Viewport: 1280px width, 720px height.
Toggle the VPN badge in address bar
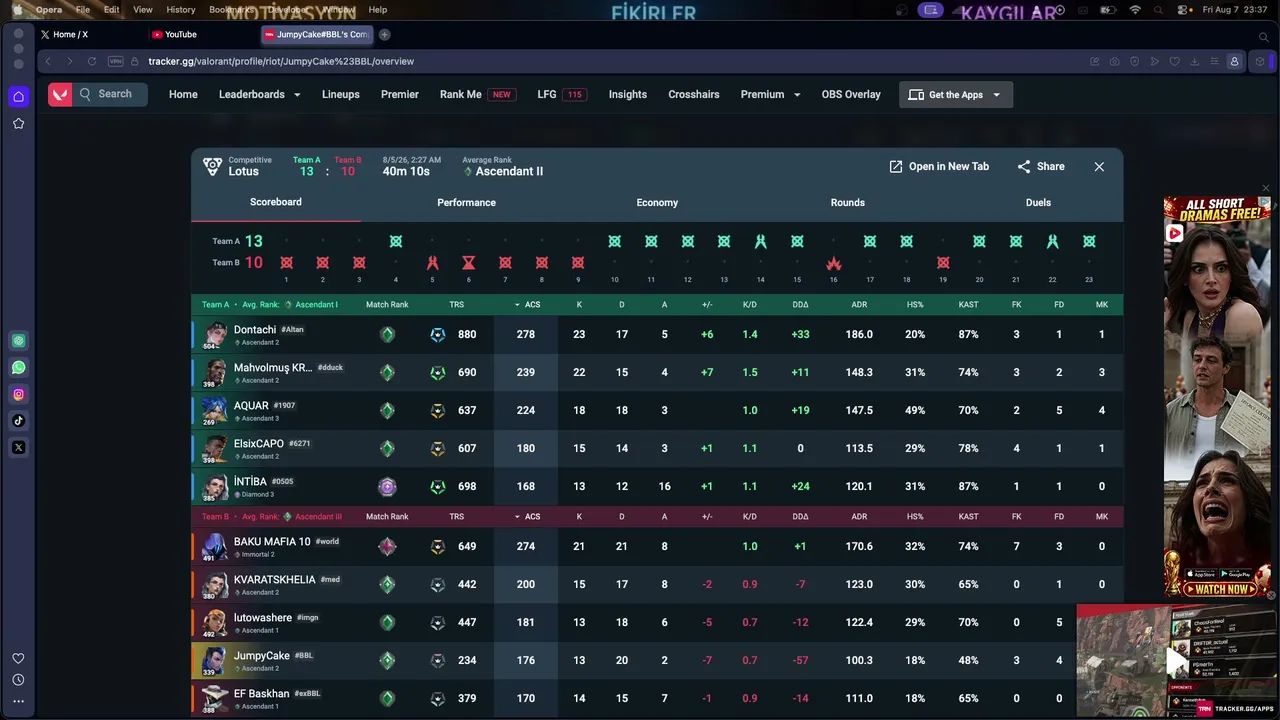(x=115, y=61)
